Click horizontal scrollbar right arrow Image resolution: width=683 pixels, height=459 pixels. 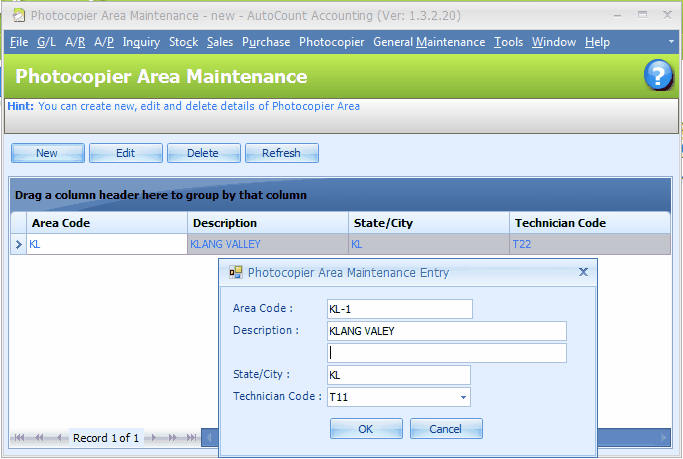tap(664, 438)
